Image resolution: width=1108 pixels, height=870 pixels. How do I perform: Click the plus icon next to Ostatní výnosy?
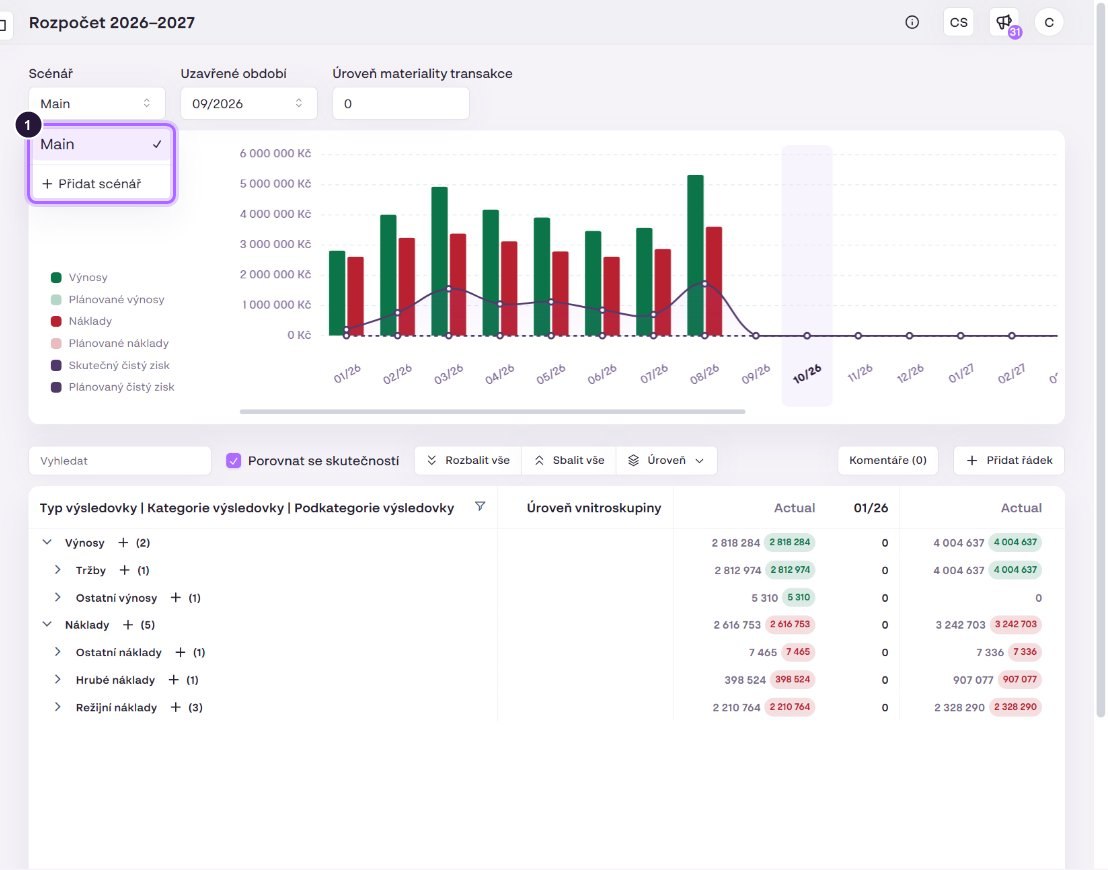coord(176,598)
